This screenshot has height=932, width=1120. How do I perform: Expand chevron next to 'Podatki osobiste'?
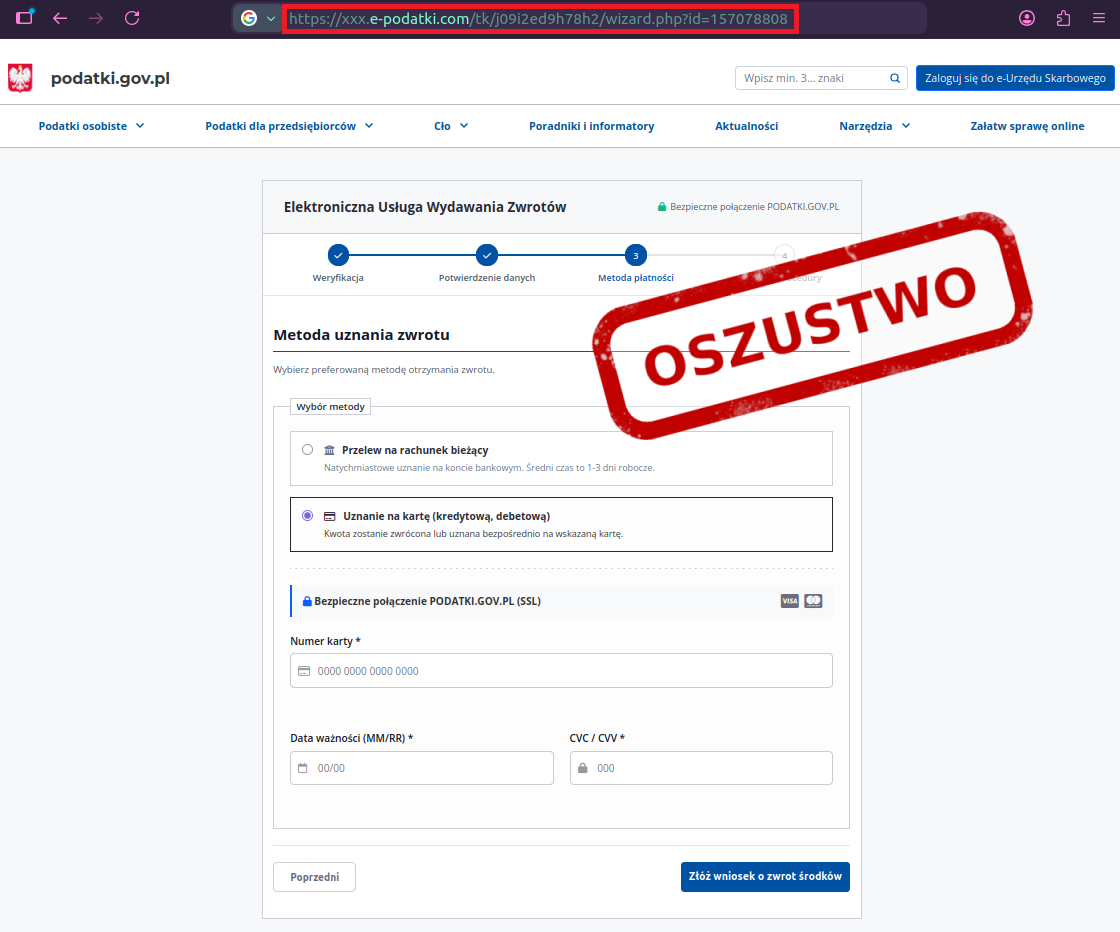(x=140, y=126)
